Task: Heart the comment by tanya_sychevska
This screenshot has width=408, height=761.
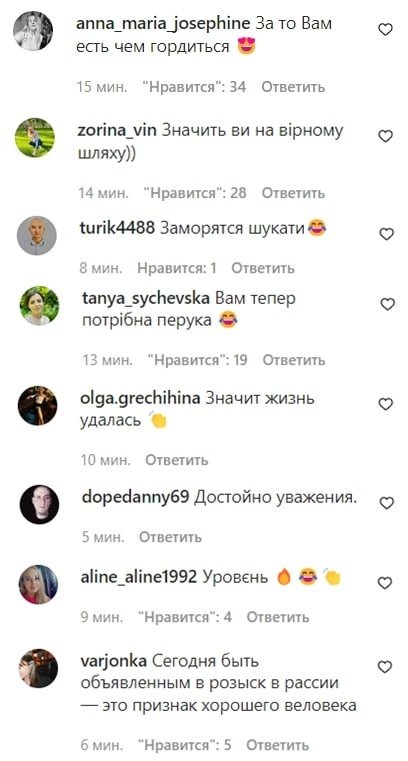Action: click(387, 304)
